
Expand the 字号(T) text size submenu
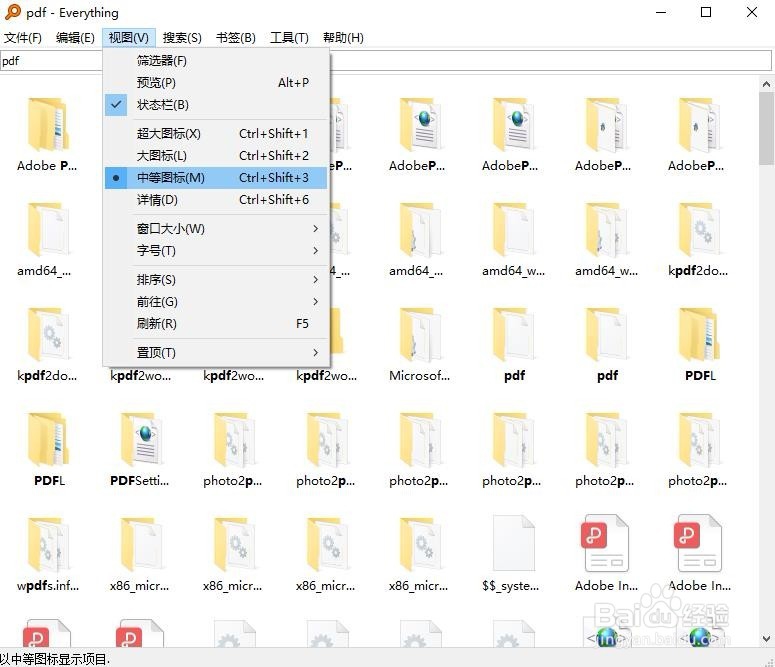(x=216, y=251)
